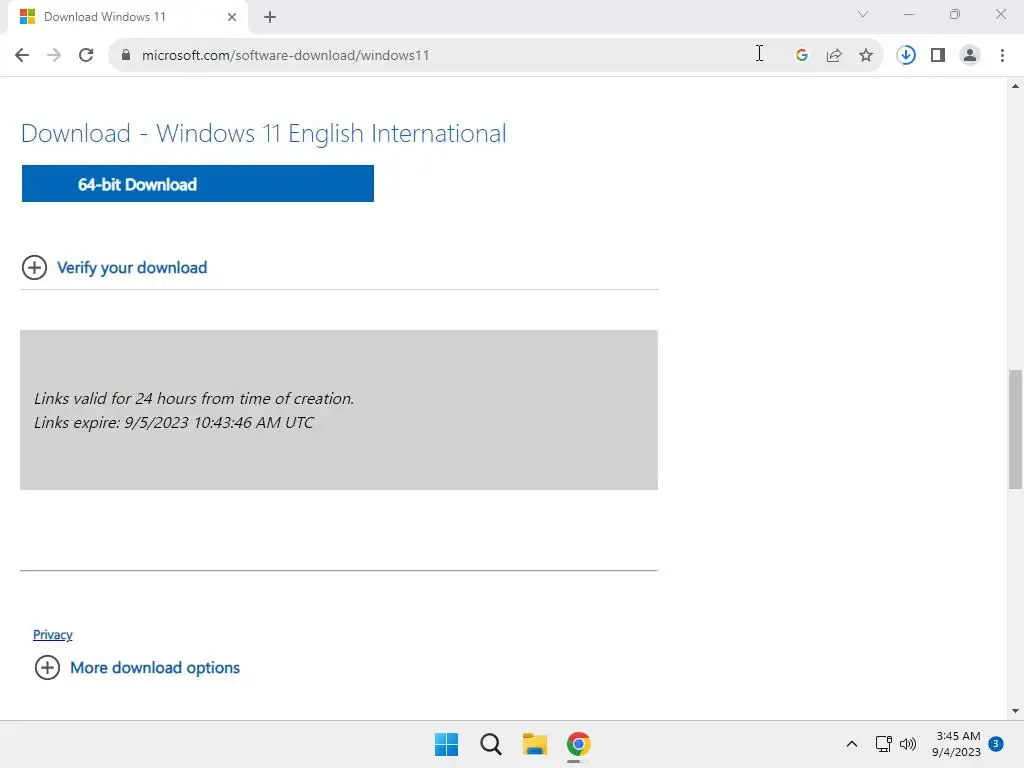Open volume control tray icon
The height and width of the screenshot is (768, 1024).
pyautogui.click(x=908, y=744)
